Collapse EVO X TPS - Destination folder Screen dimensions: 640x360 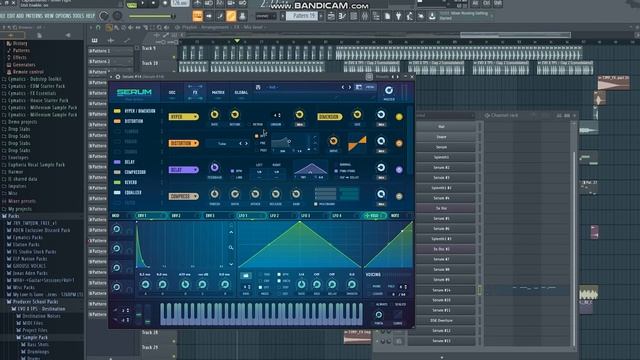tap(13, 309)
